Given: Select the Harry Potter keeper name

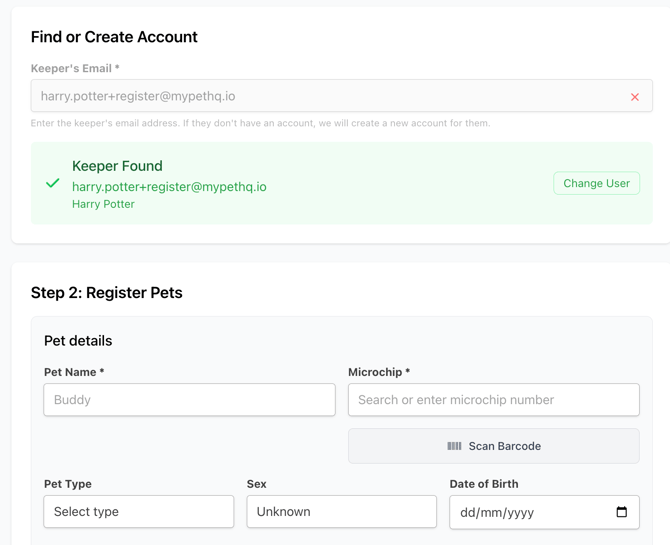Looking at the screenshot, I should tap(103, 204).
